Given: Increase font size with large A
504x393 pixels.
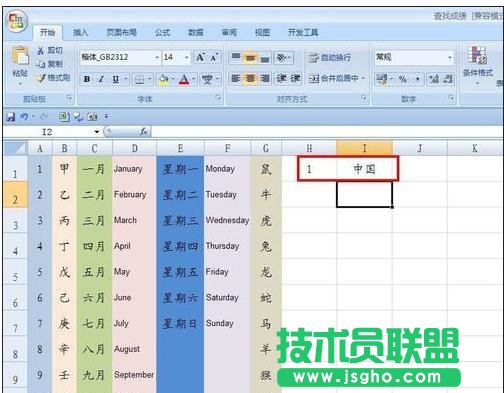Looking at the screenshot, I should point(201,57).
